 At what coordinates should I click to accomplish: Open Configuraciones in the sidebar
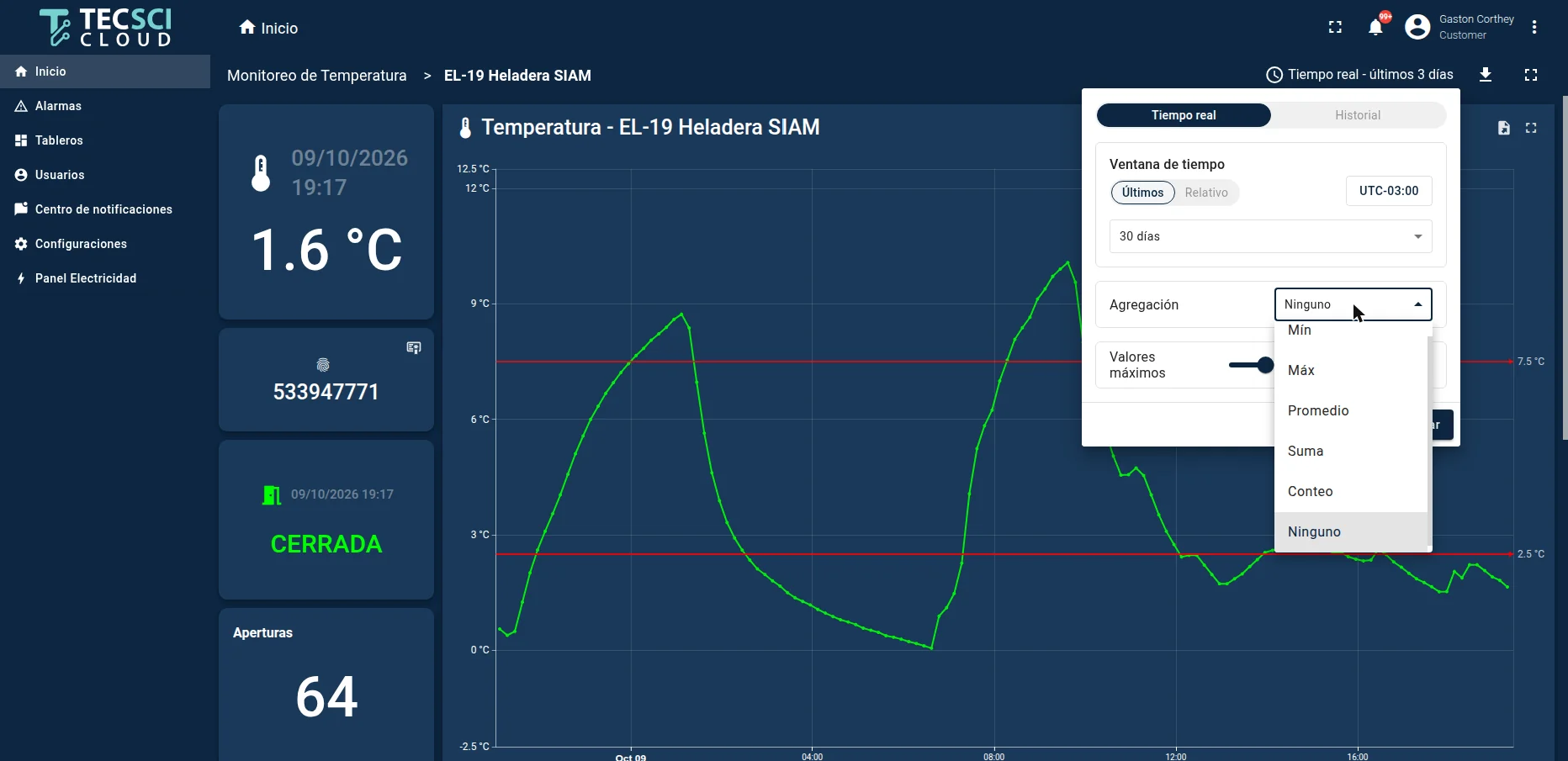point(105,244)
